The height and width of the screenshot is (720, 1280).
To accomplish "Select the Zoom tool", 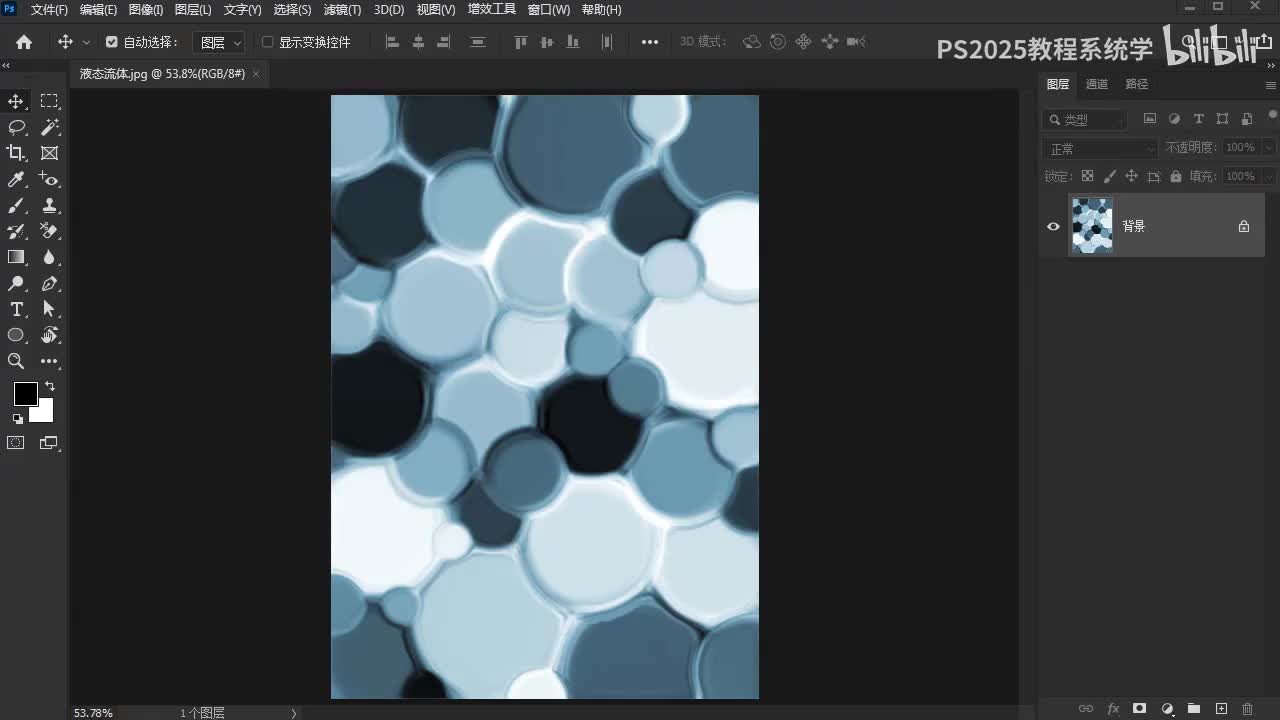I will (x=16, y=361).
